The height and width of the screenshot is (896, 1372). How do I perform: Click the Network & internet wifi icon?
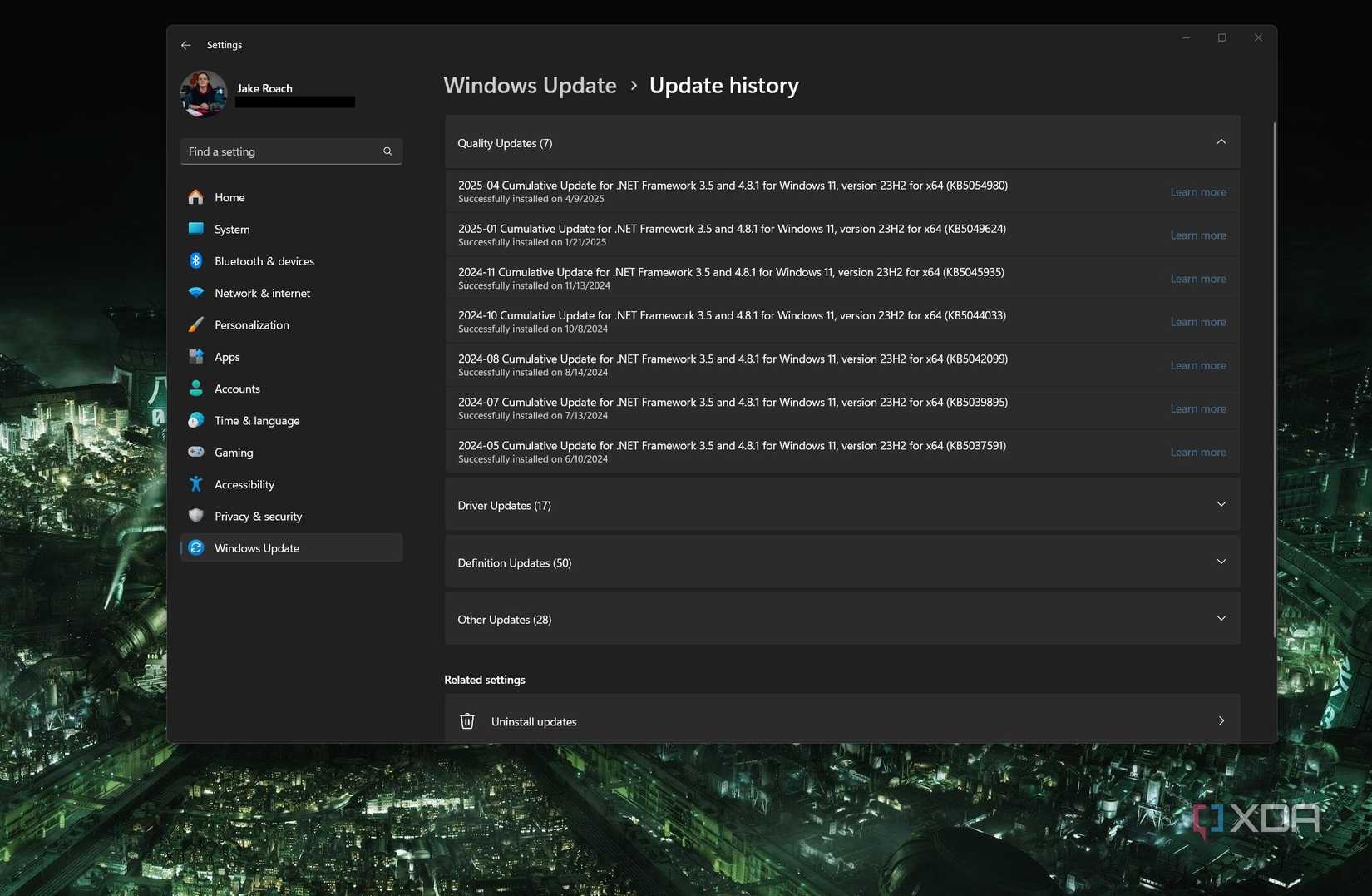point(196,293)
